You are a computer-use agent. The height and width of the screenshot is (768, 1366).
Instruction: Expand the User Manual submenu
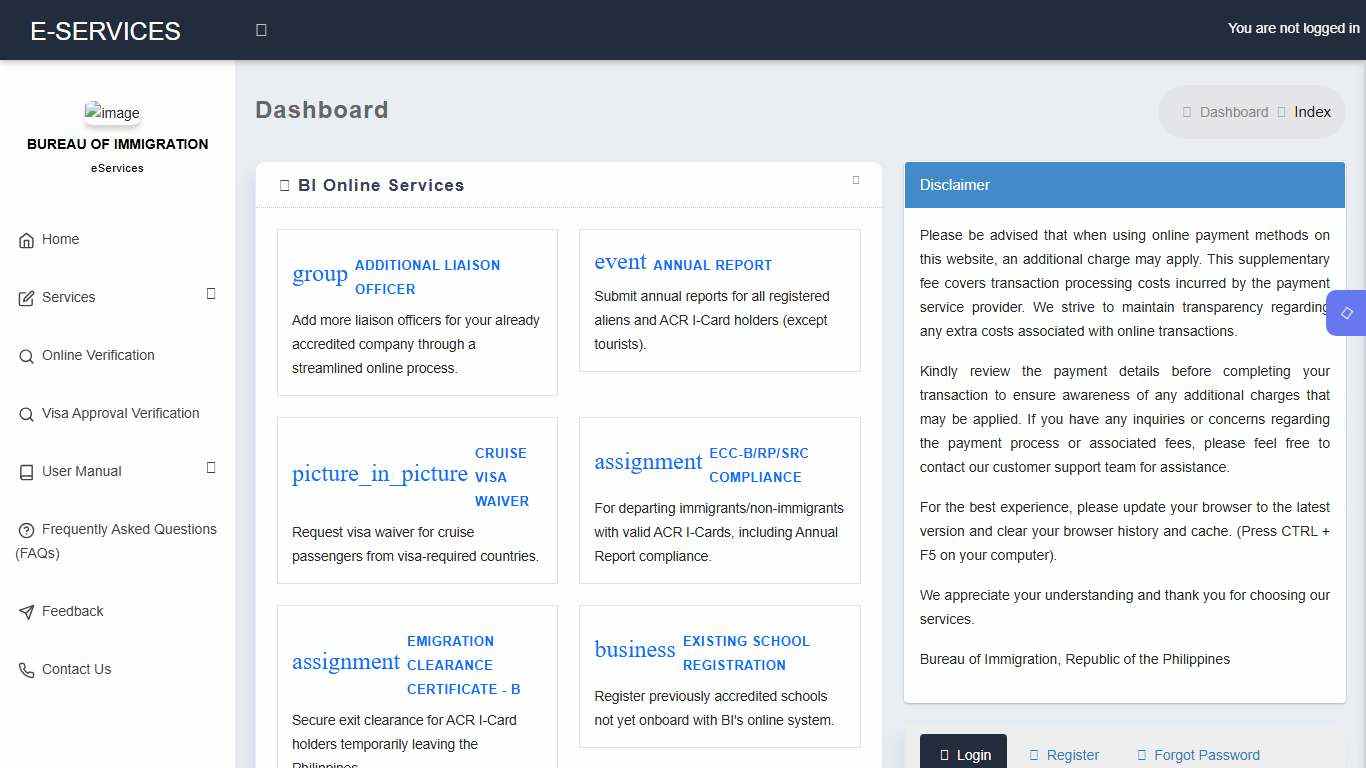(211, 468)
